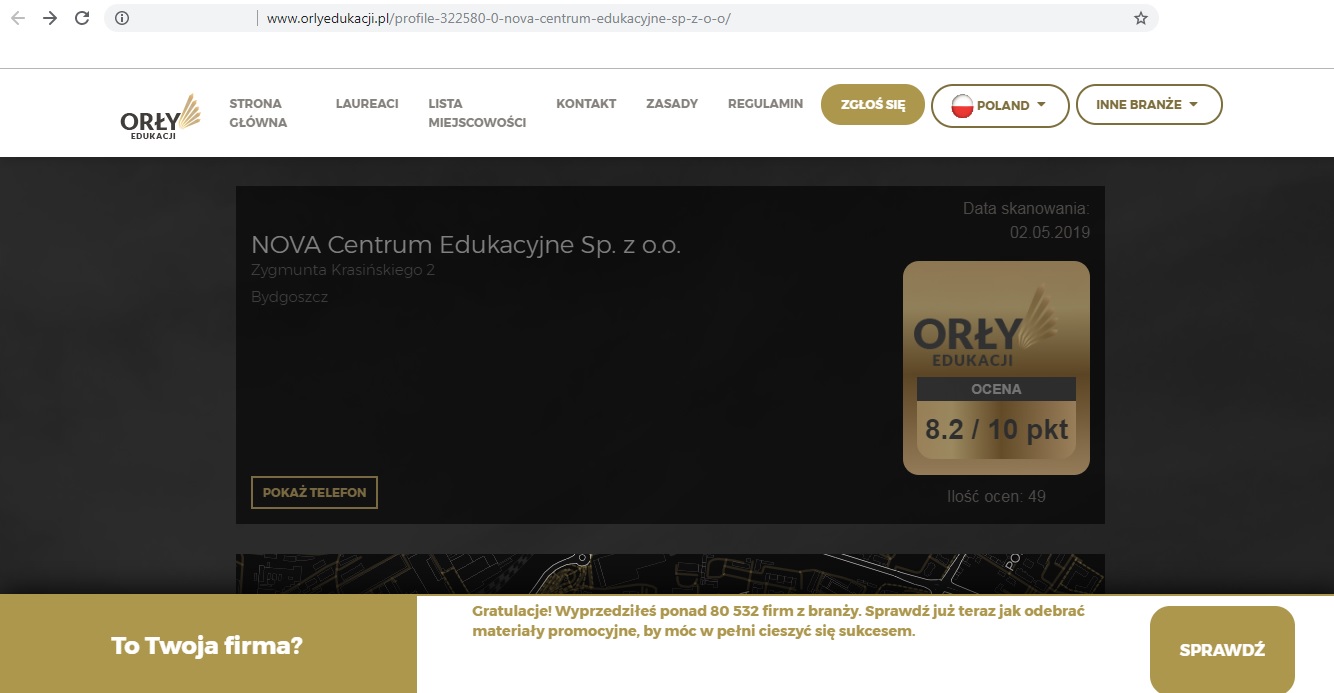Click the Ilość ocen: 49 text
The width and height of the screenshot is (1334, 693).
pyautogui.click(x=996, y=496)
